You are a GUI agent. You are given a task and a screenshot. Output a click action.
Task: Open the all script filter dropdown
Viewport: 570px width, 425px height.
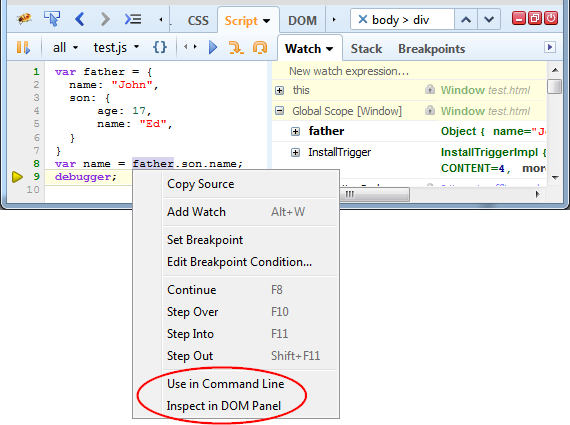[x=65, y=48]
